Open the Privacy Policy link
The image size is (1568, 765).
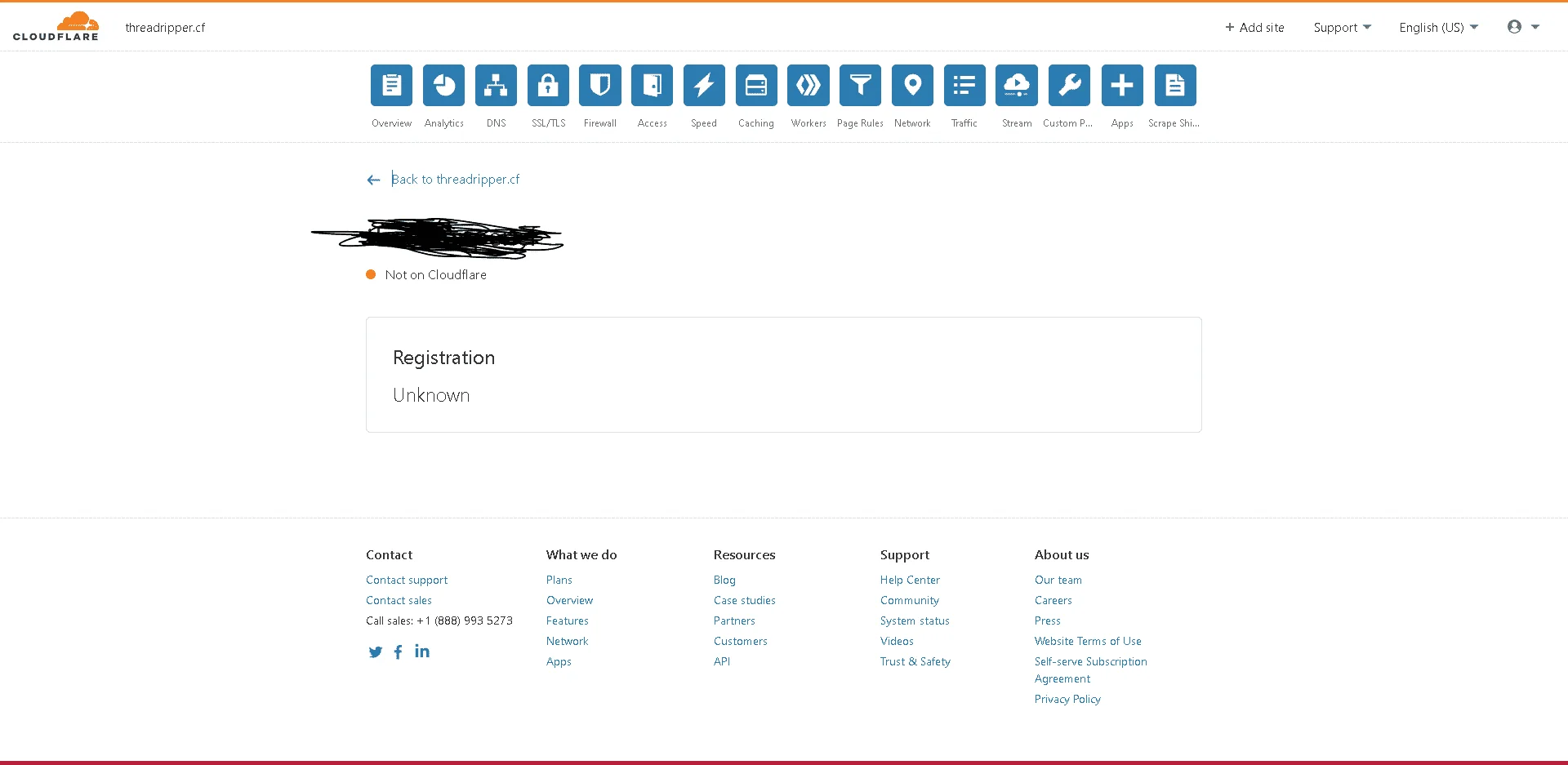[1067, 699]
